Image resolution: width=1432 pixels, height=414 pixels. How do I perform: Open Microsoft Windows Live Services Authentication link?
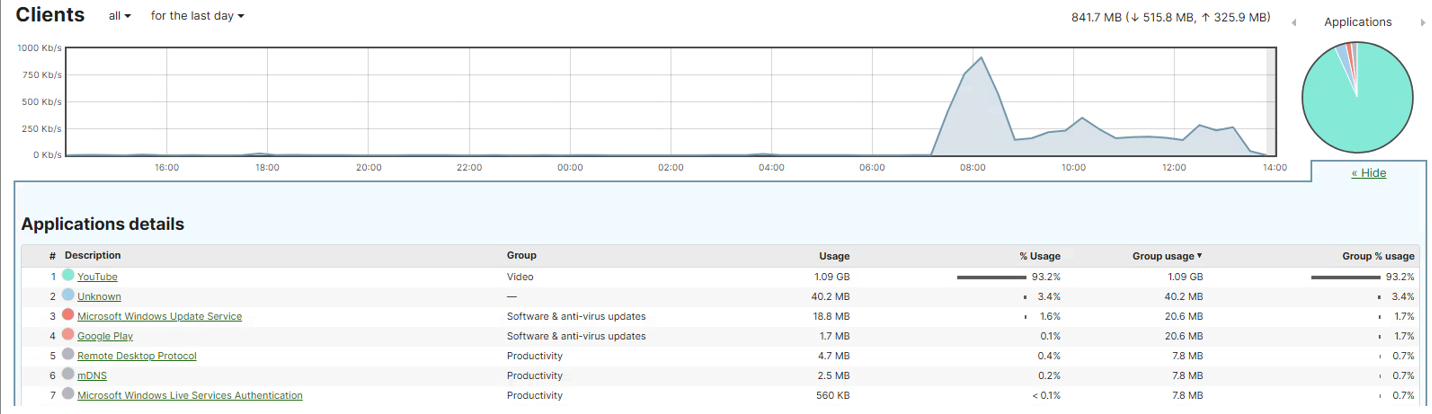(190, 395)
